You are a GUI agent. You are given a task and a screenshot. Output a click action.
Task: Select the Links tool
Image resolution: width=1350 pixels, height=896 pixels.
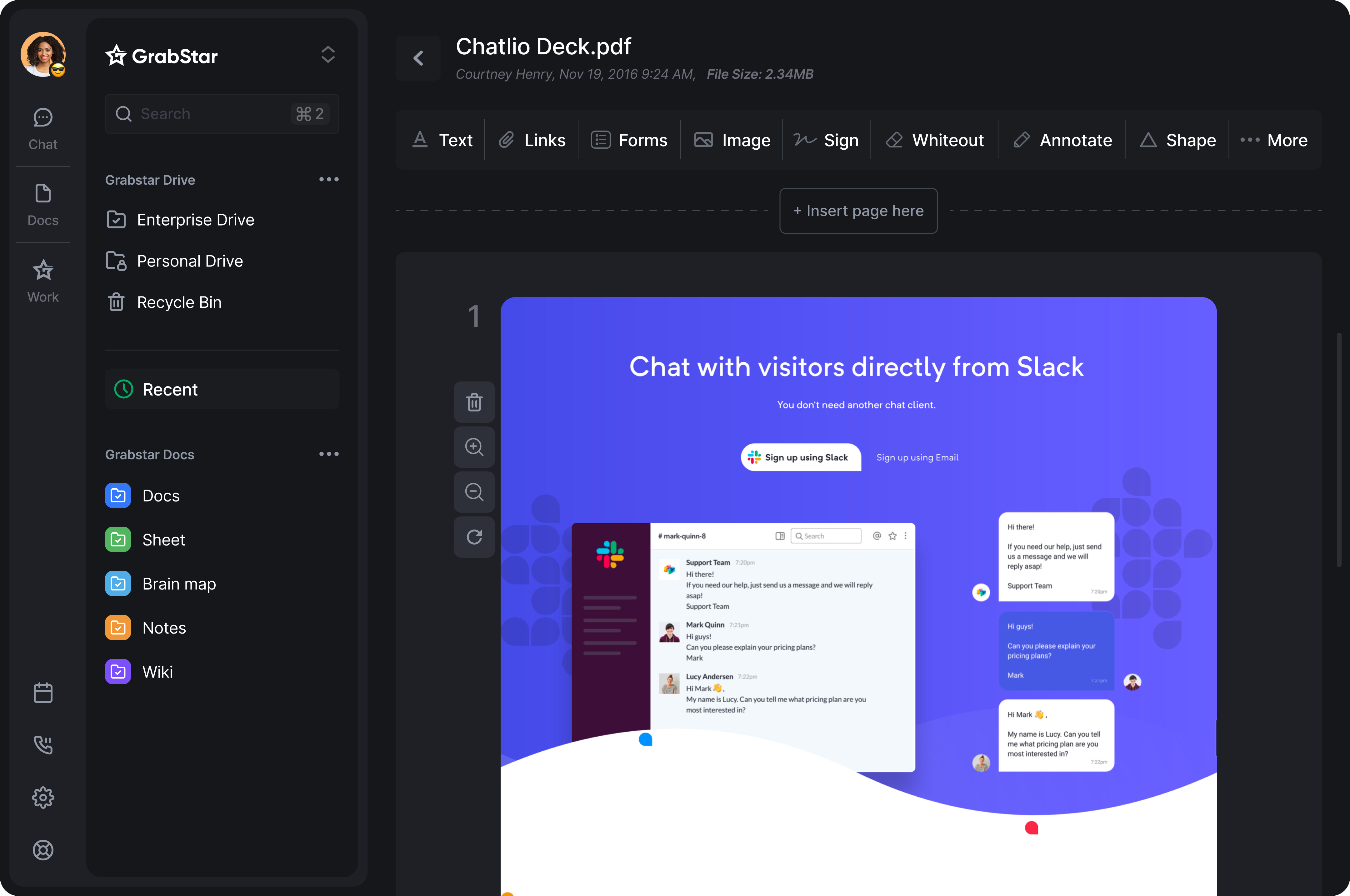click(x=532, y=140)
